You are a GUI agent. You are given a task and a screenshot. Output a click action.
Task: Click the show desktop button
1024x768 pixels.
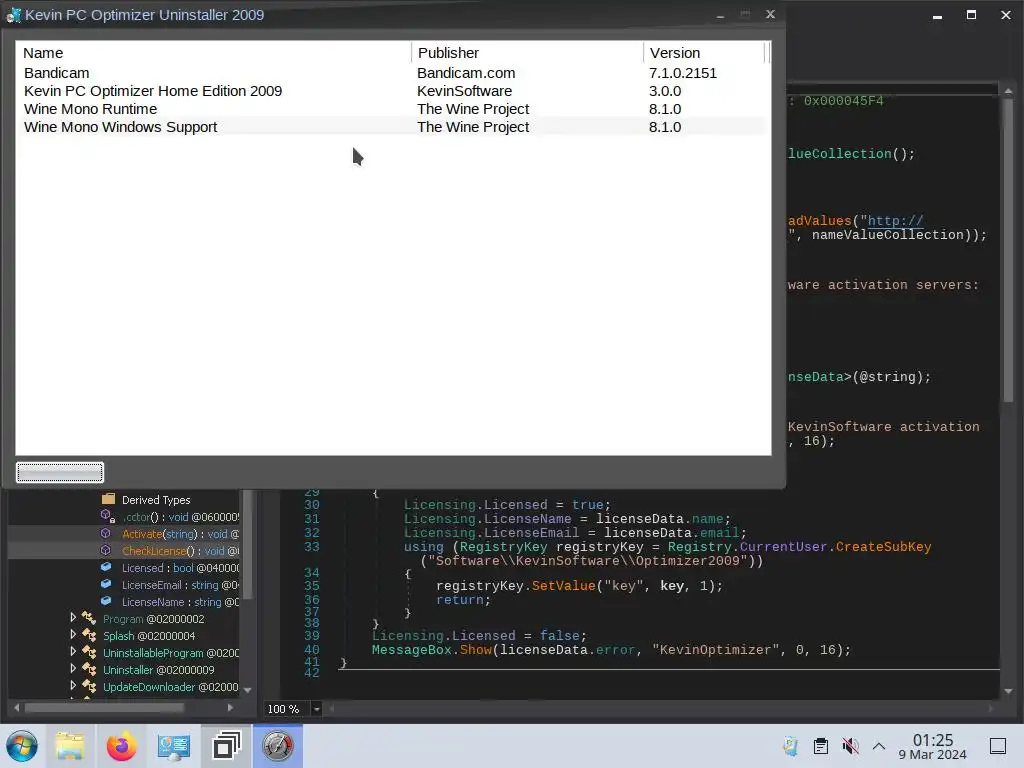coord(998,746)
